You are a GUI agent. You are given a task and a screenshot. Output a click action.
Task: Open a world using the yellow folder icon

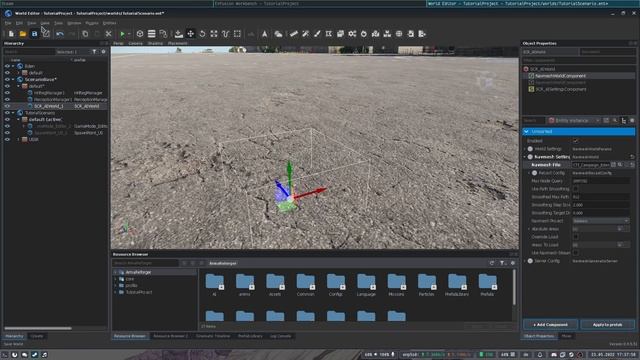pyautogui.click(x=23, y=34)
